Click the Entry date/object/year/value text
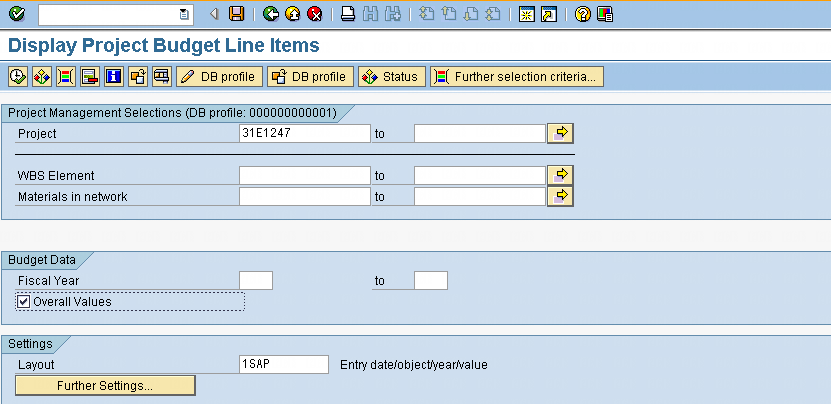The image size is (831, 404). click(x=414, y=365)
